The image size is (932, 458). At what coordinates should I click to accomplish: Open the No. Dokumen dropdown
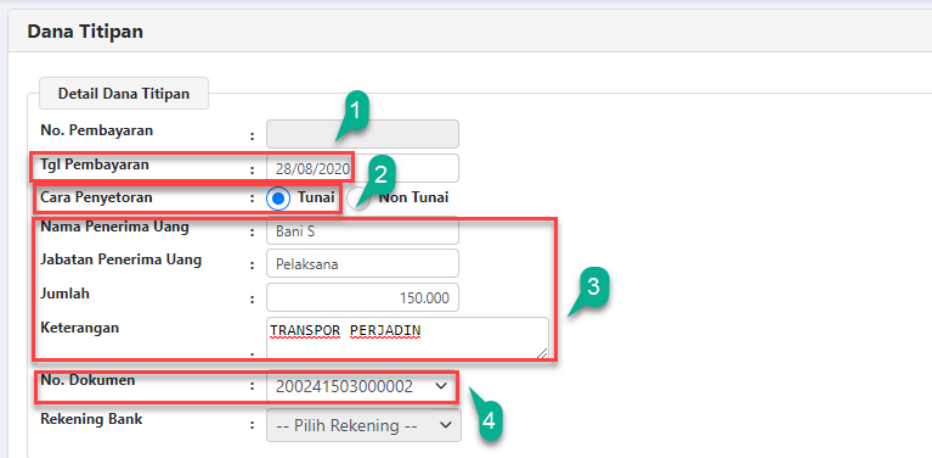pos(362,386)
